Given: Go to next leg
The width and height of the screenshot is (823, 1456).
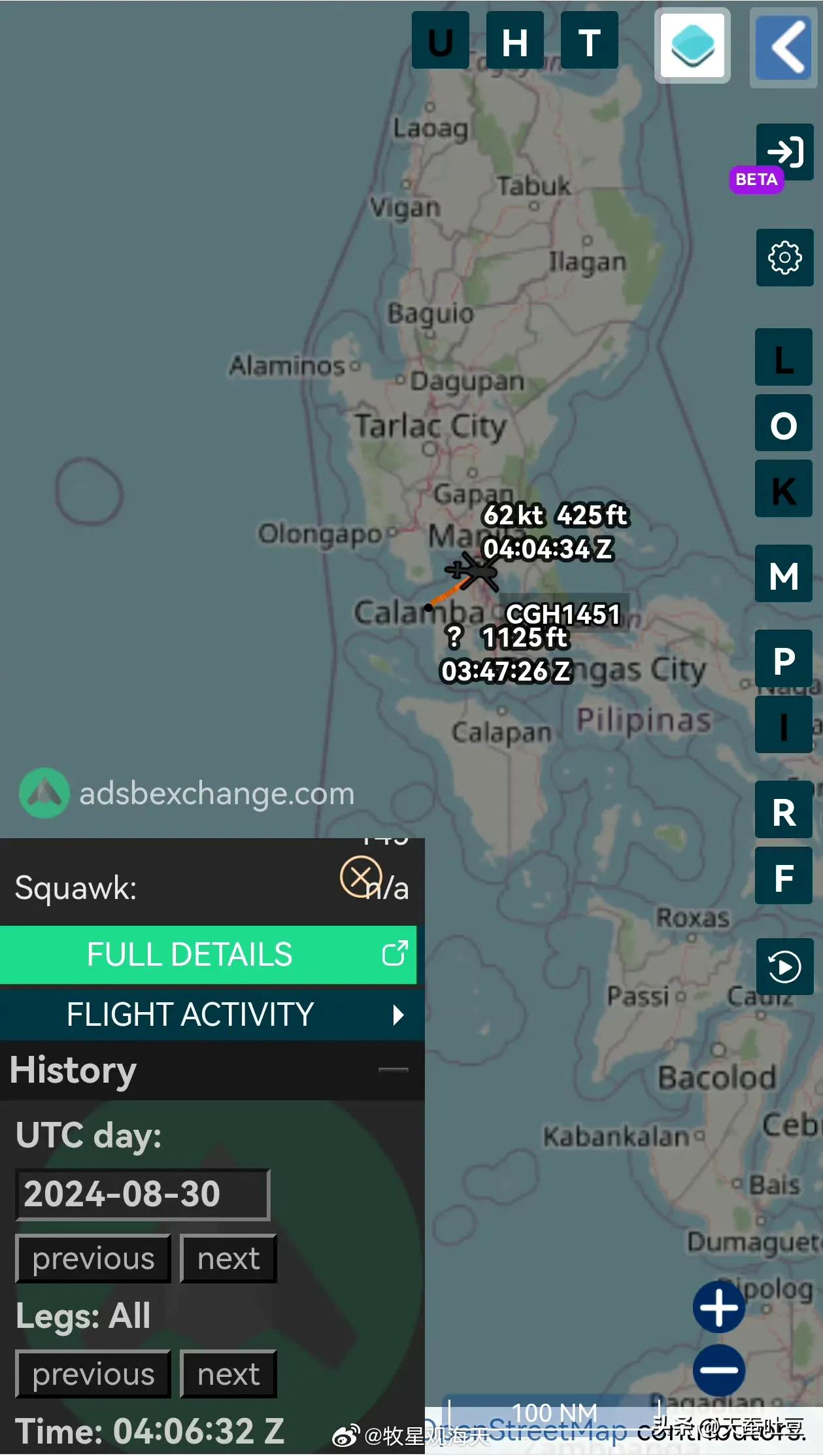Looking at the screenshot, I should [229, 1374].
